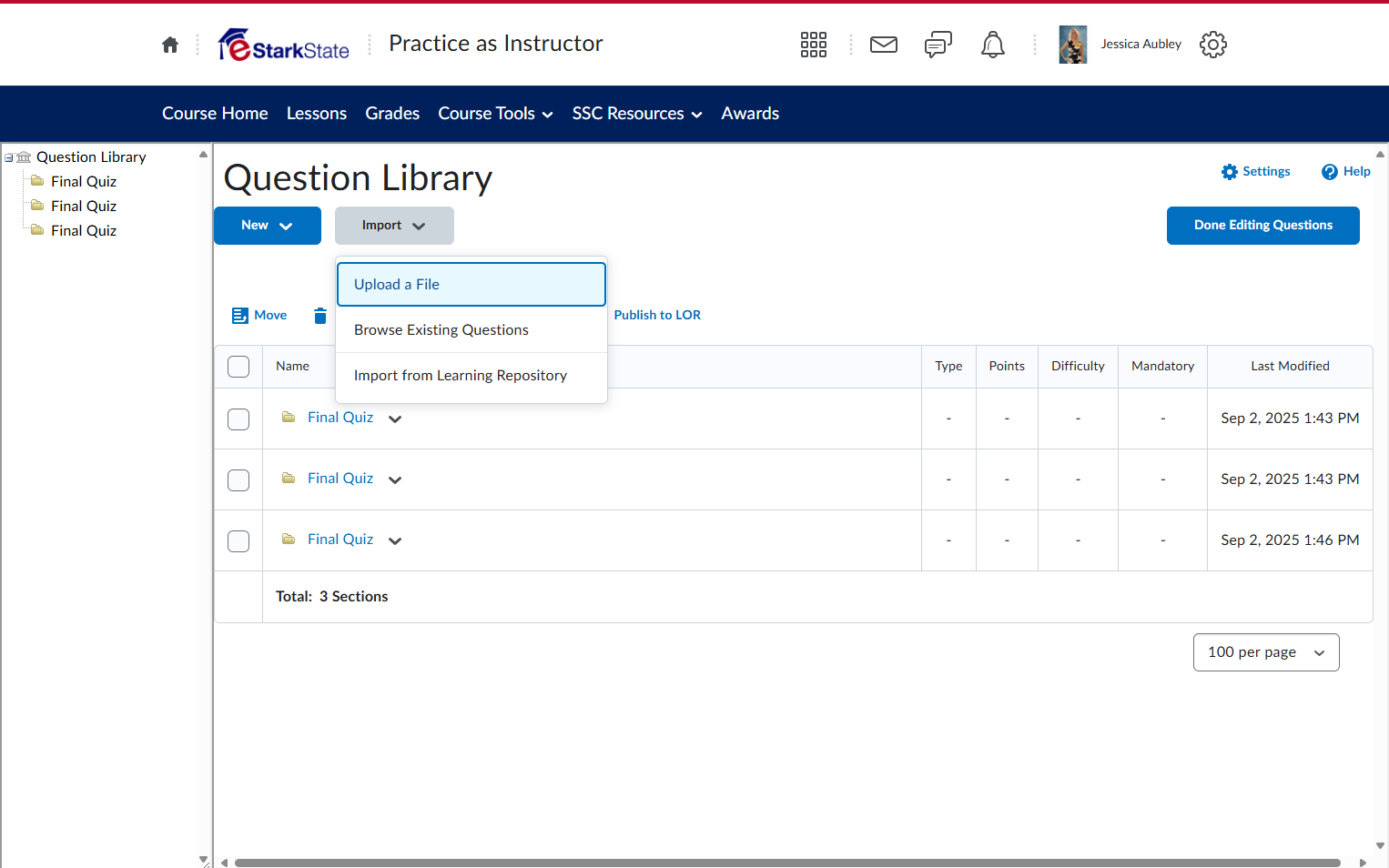Screen dimensions: 1389x868
Task: Open the Help link
Action: (x=1346, y=171)
